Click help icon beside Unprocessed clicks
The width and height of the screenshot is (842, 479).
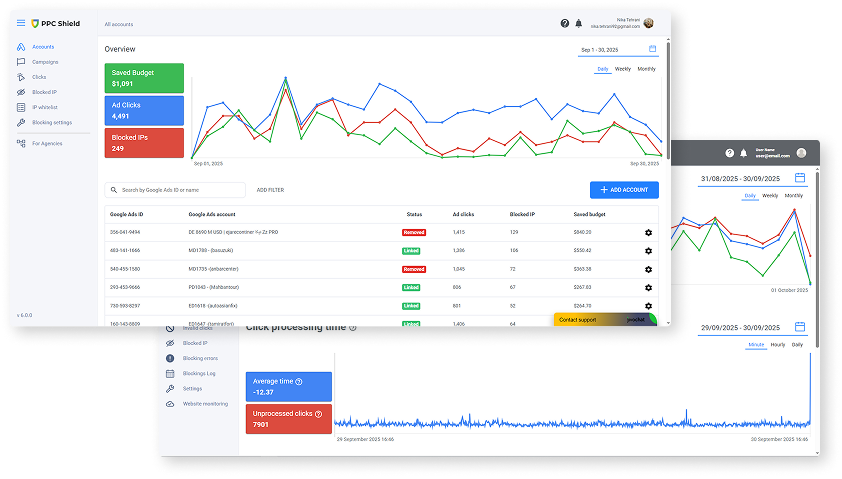[318, 413]
